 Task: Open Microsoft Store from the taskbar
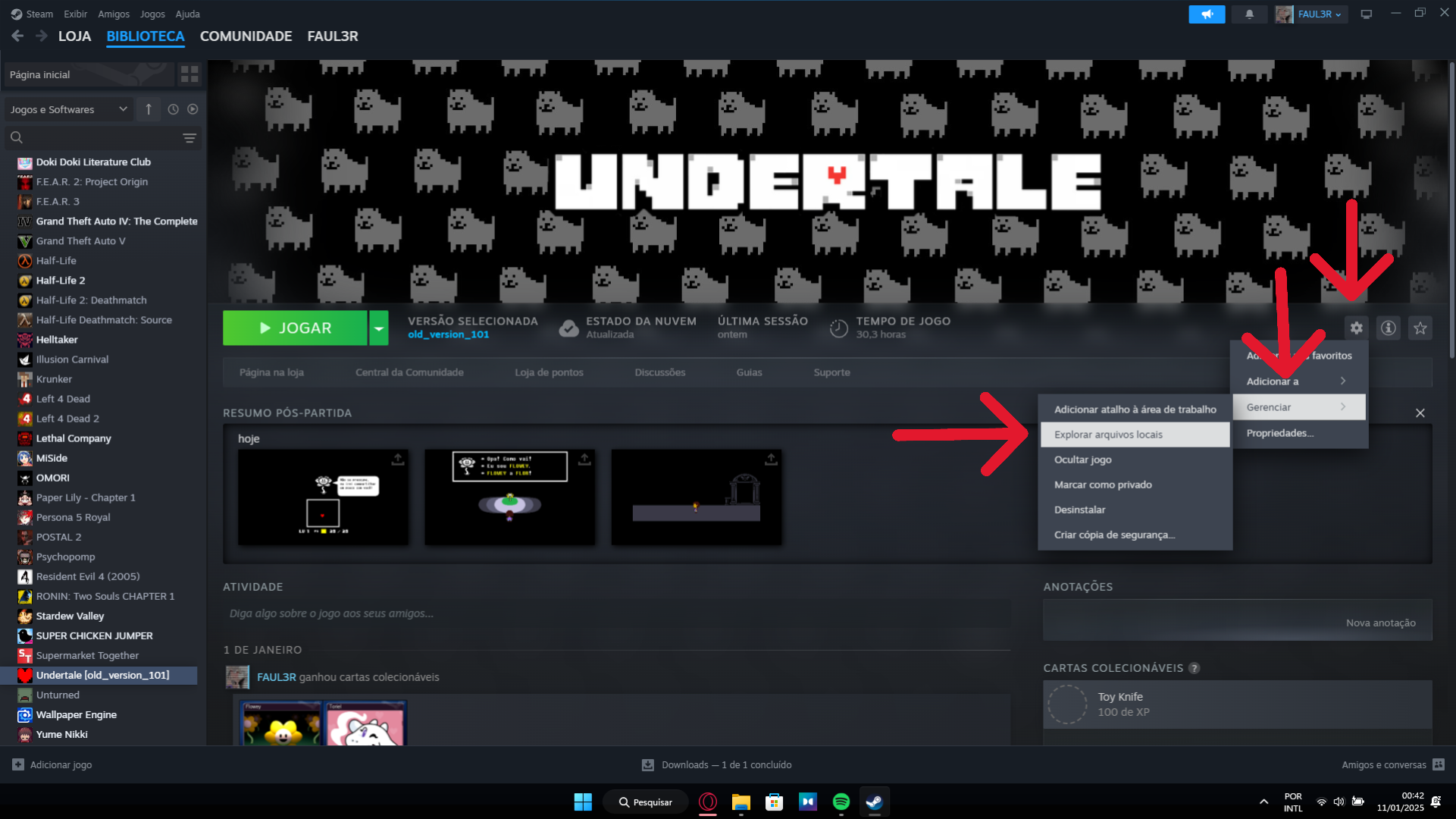point(774,802)
